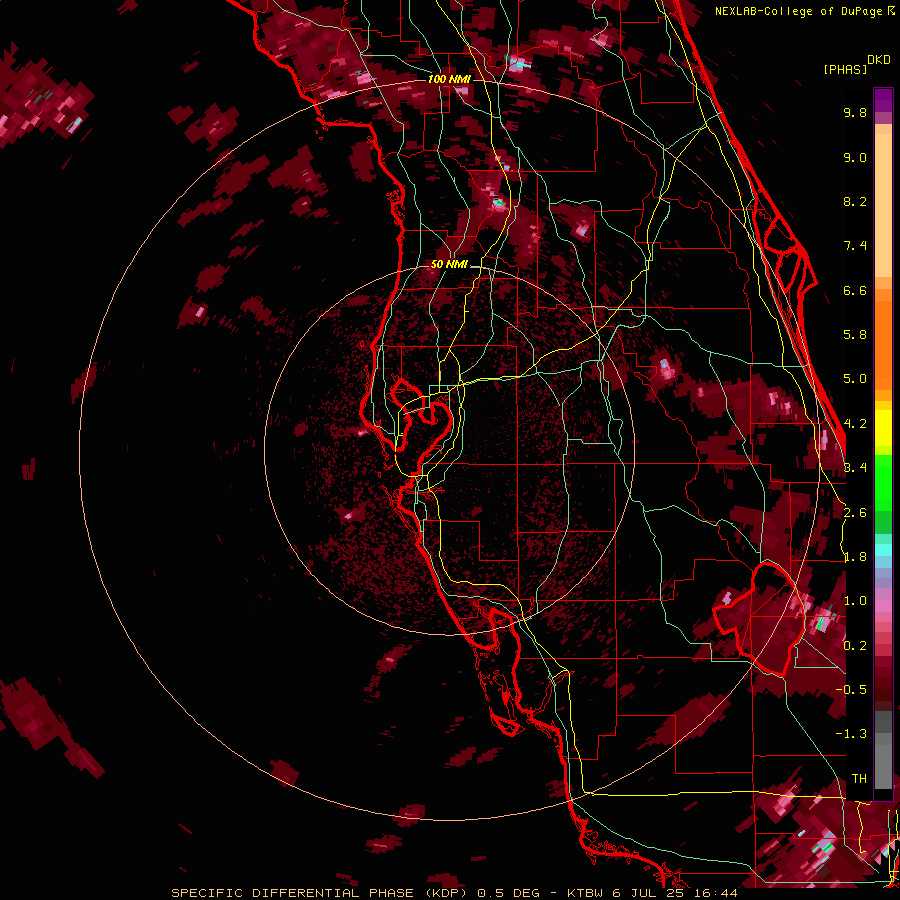
Task: Click the 6 JUL 25 date text
Action: click(650, 893)
